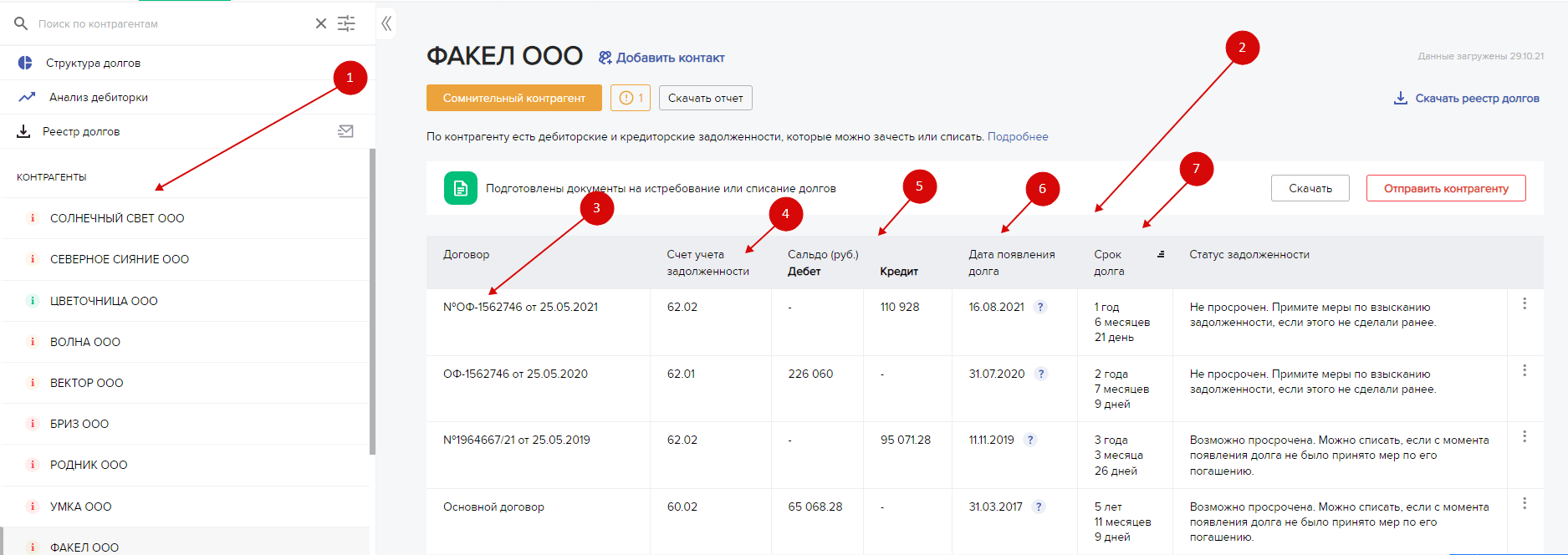
Task: Click the Добавить контакт link
Action: [x=661, y=58]
